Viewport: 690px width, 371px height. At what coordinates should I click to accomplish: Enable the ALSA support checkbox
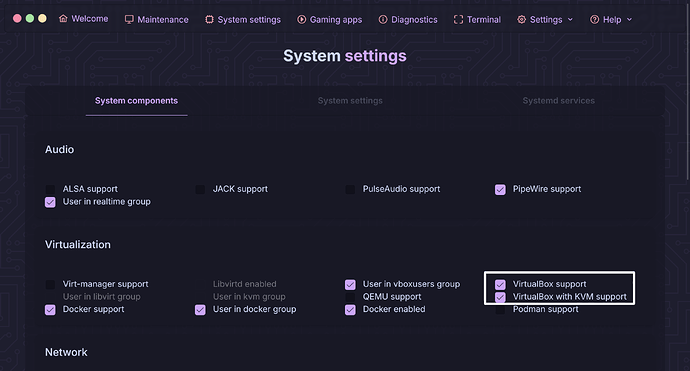coord(50,189)
